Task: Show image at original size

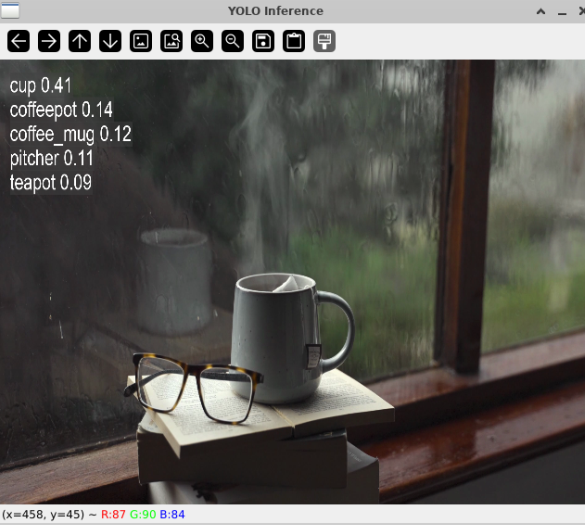Action: click(141, 41)
